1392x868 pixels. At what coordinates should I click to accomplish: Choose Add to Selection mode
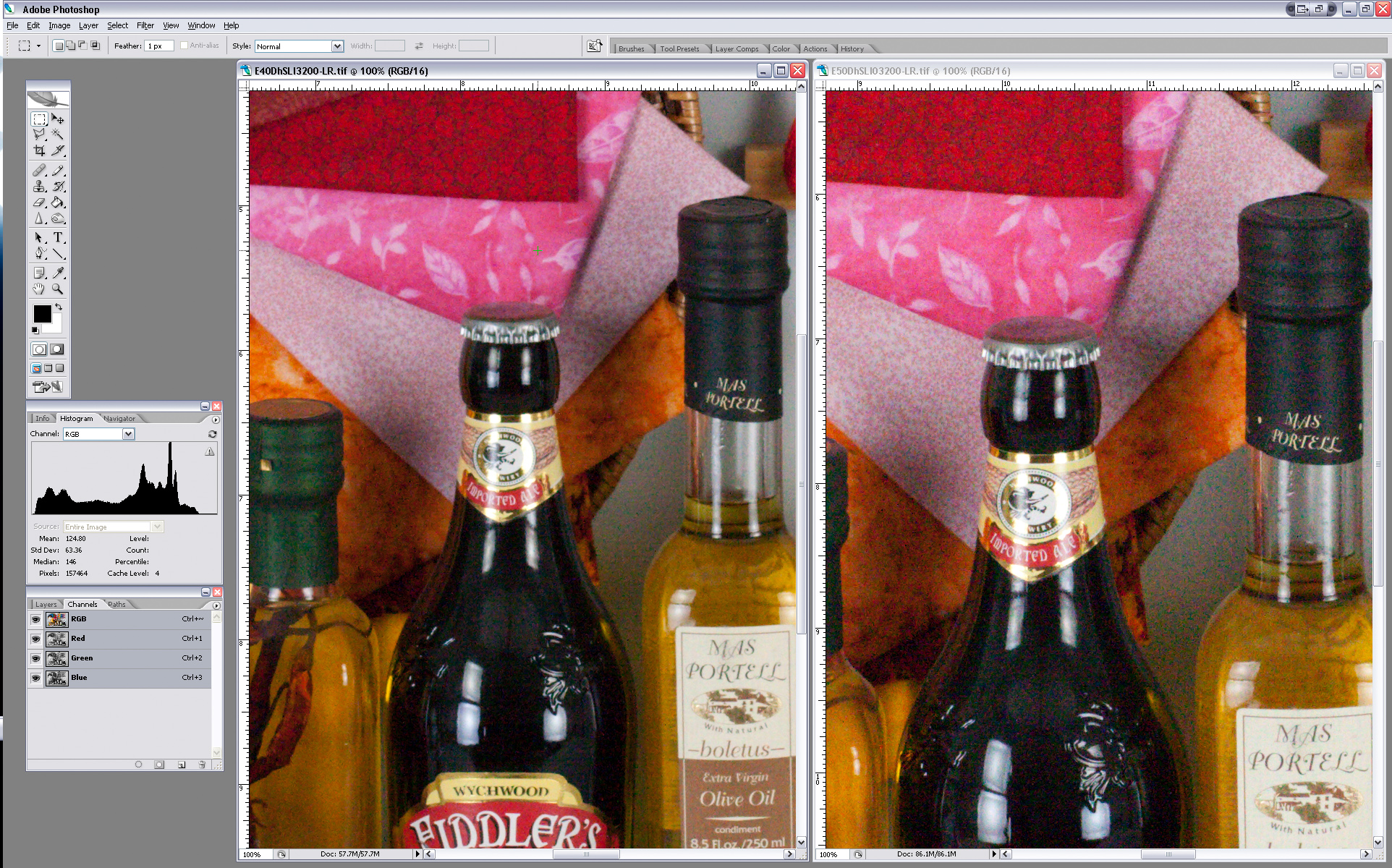pyautogui.click(x=70, y=46)
